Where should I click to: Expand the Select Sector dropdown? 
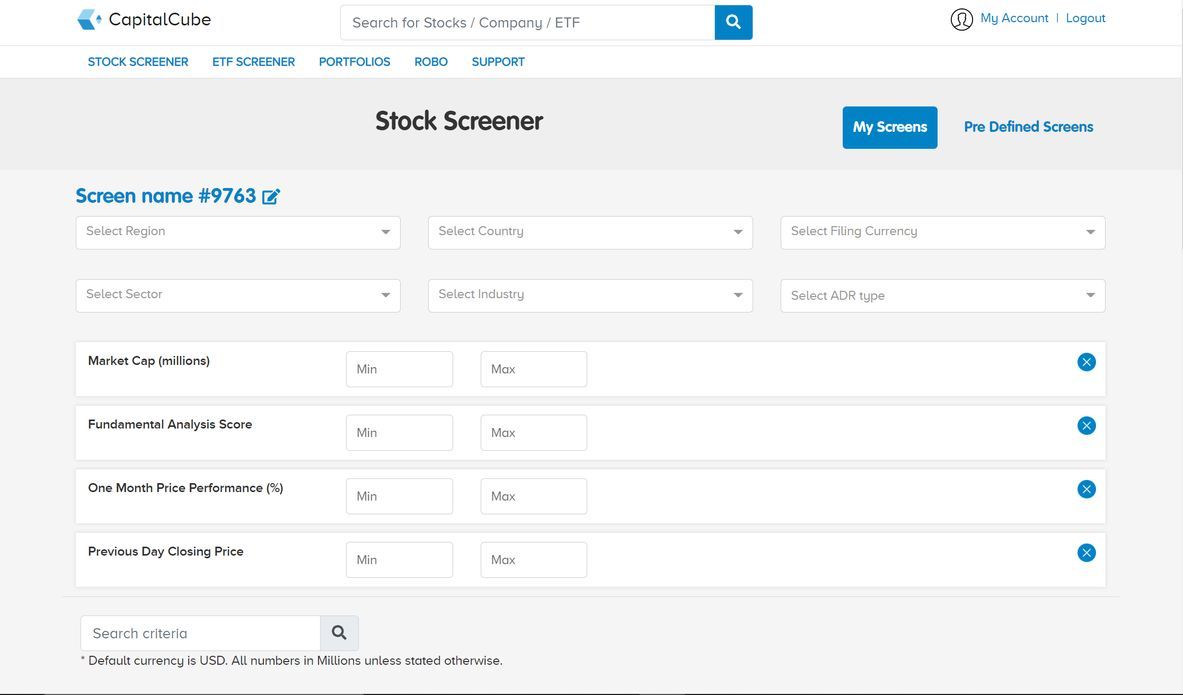[x=238, y=295]
